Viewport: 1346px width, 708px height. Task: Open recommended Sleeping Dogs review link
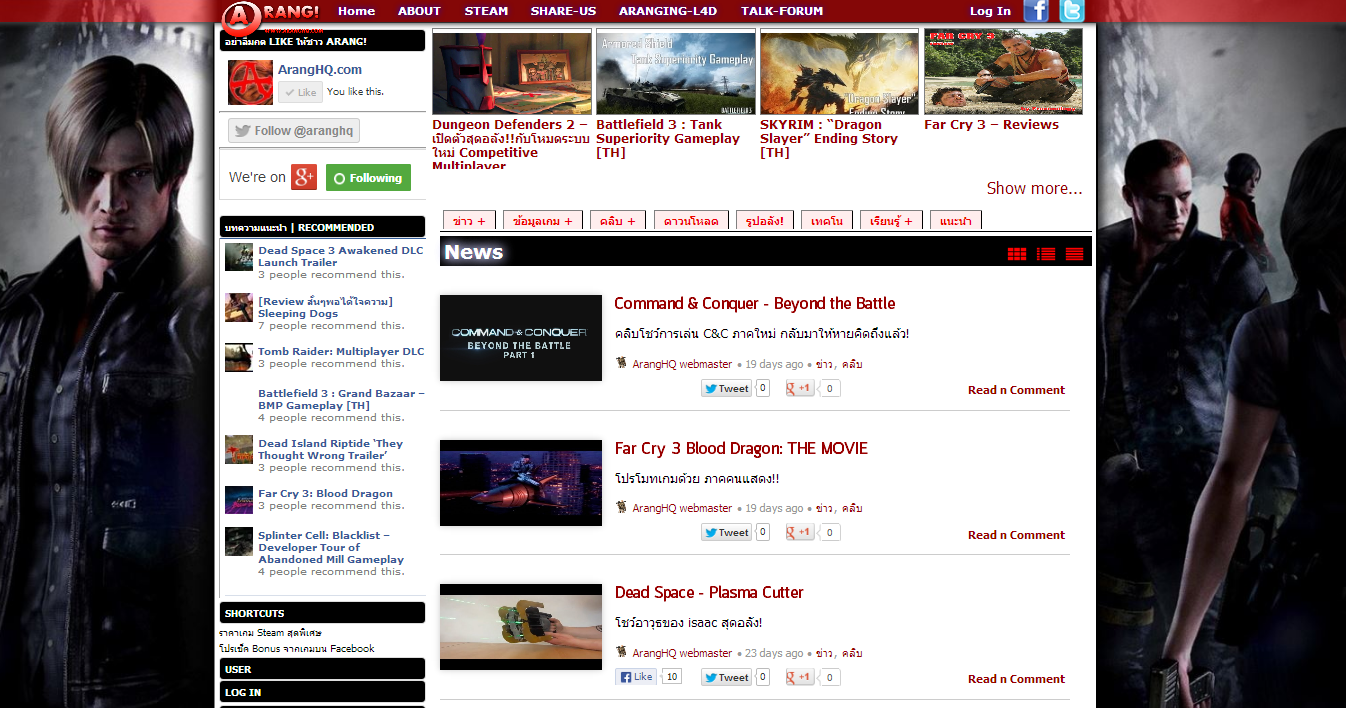[x=325, y=307]
